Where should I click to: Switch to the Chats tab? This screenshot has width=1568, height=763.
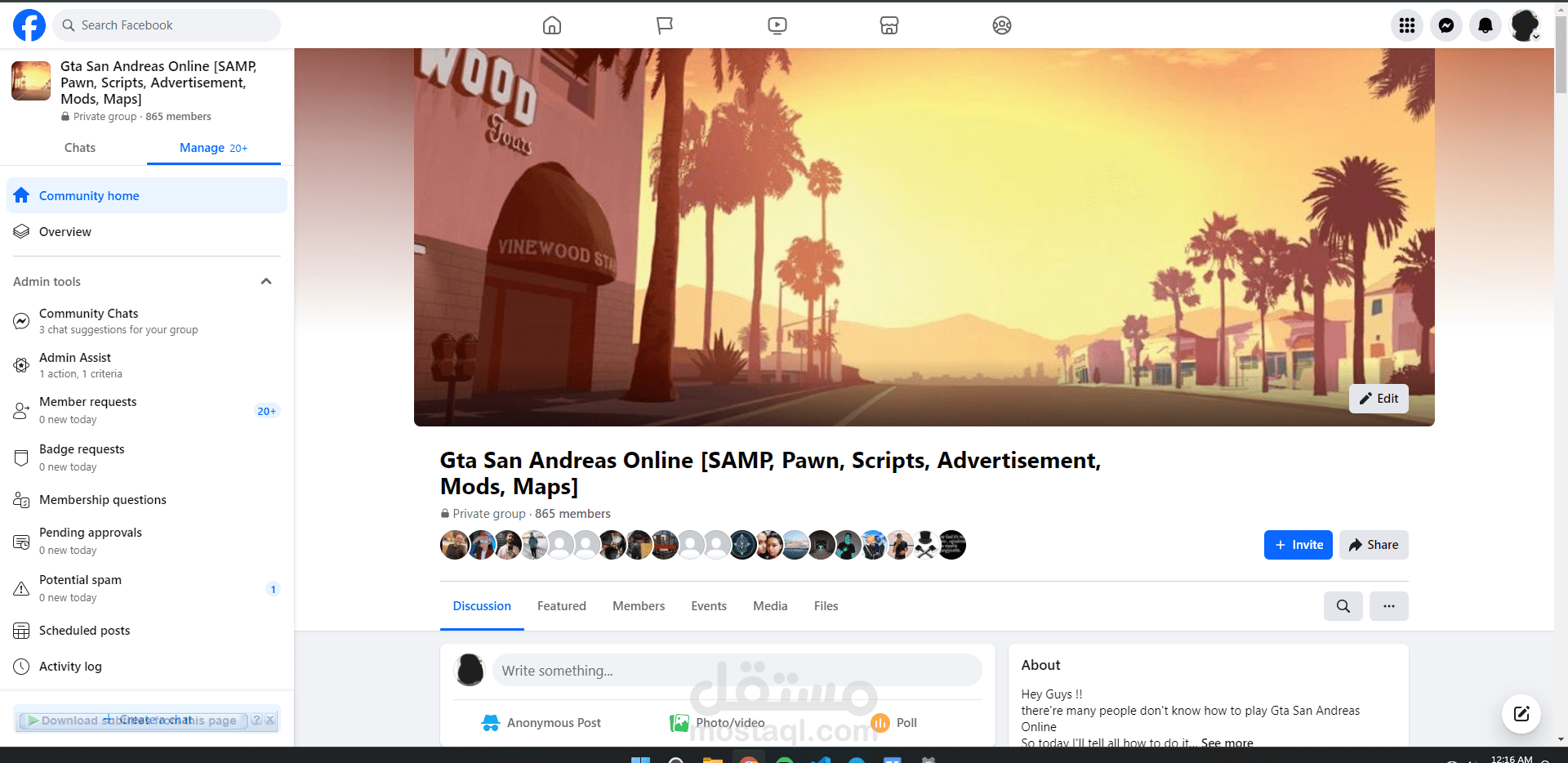(x=80, y=148)
